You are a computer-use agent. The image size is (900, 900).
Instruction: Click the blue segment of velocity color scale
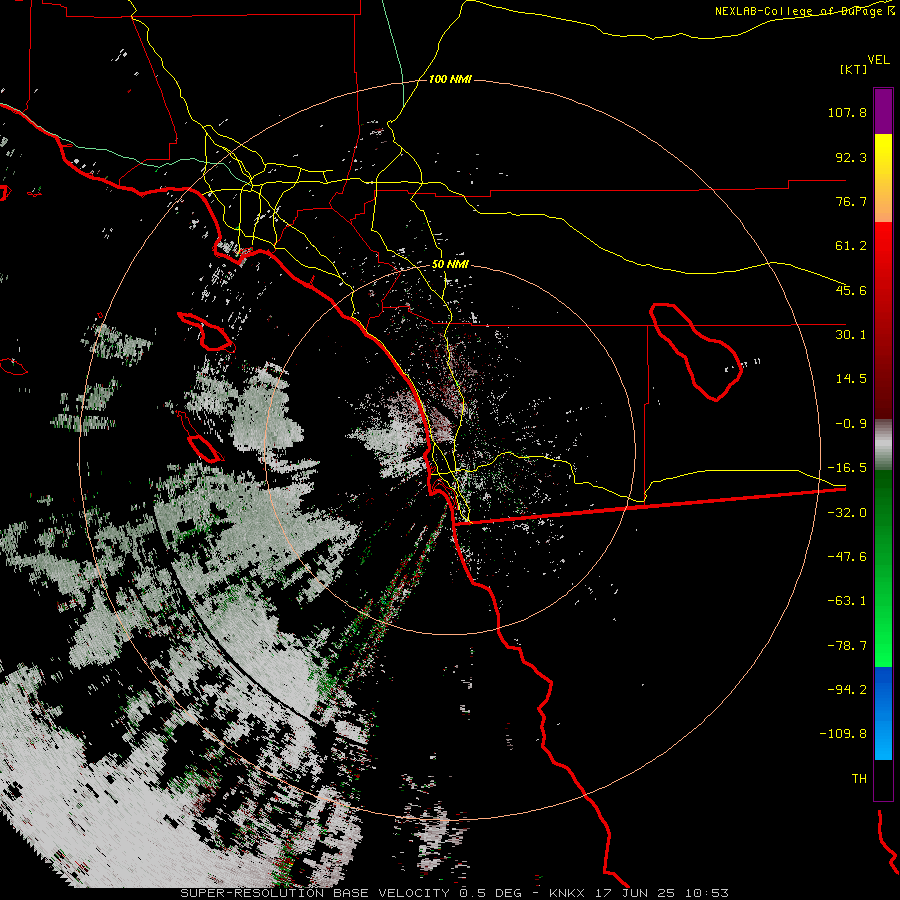click(x=883, y=713)
